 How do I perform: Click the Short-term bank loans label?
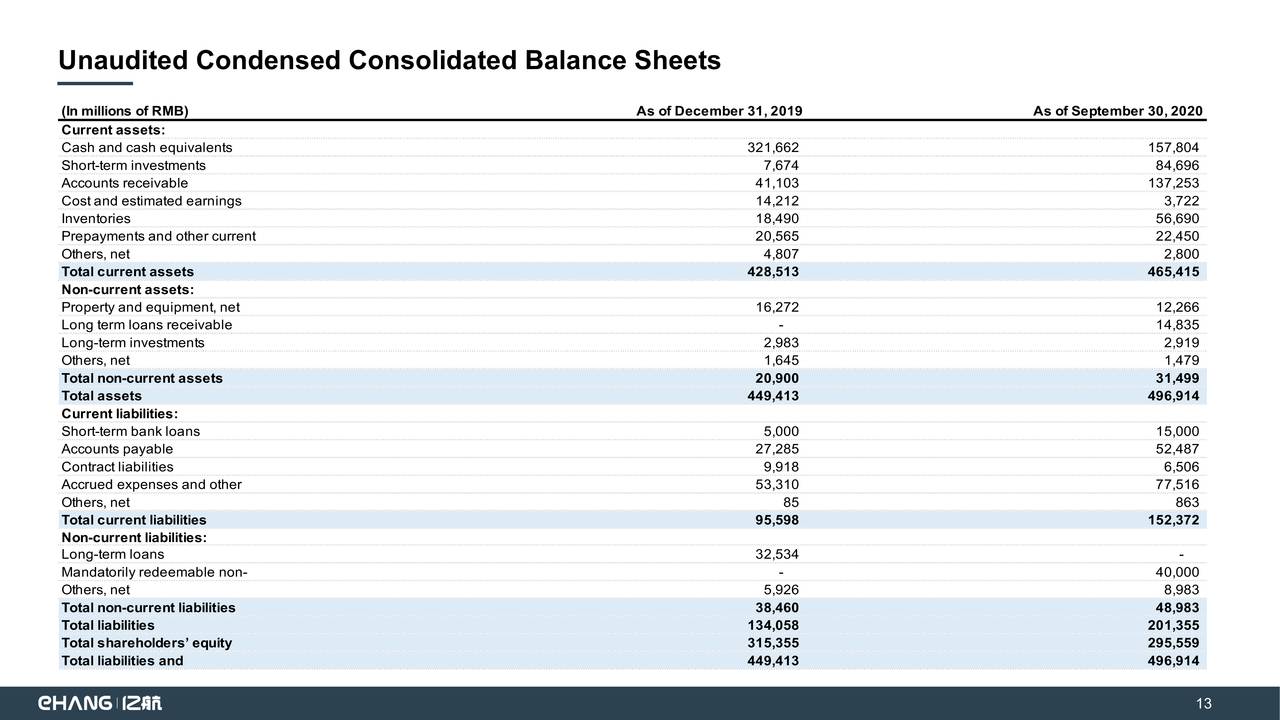pos(131,431)
